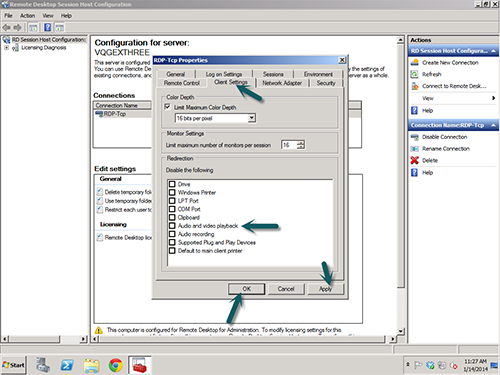Uncheck Limit Maximum Color Depth
This screenshot has width=500, height=375.
168,107
